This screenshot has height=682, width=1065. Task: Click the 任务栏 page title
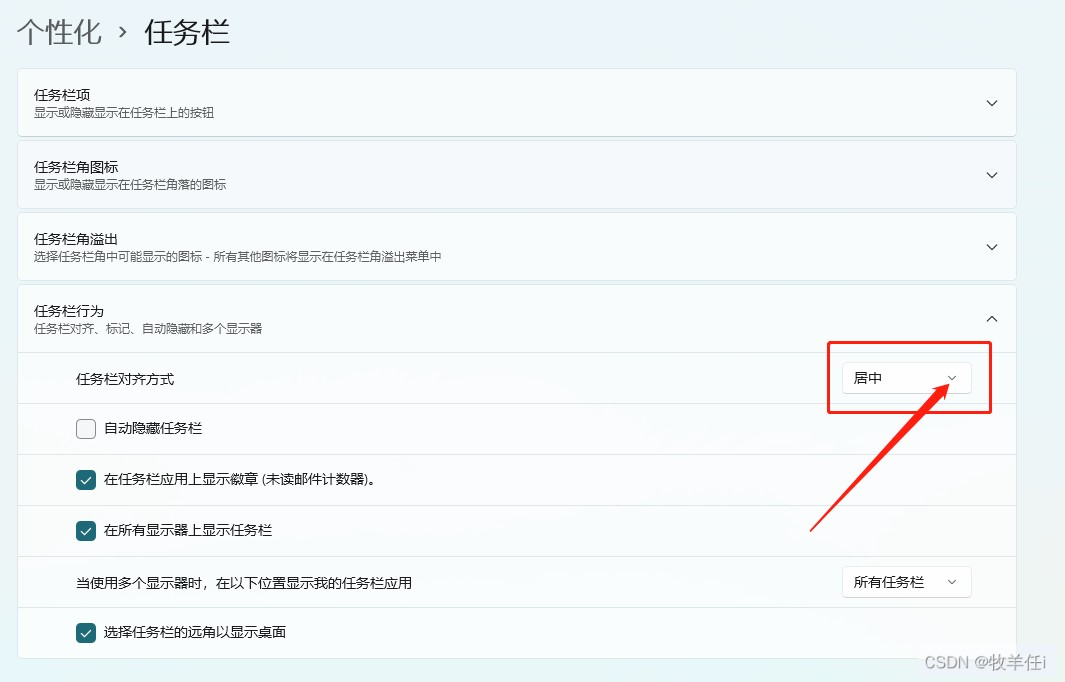pyautogui.click(x=187, y=32)
